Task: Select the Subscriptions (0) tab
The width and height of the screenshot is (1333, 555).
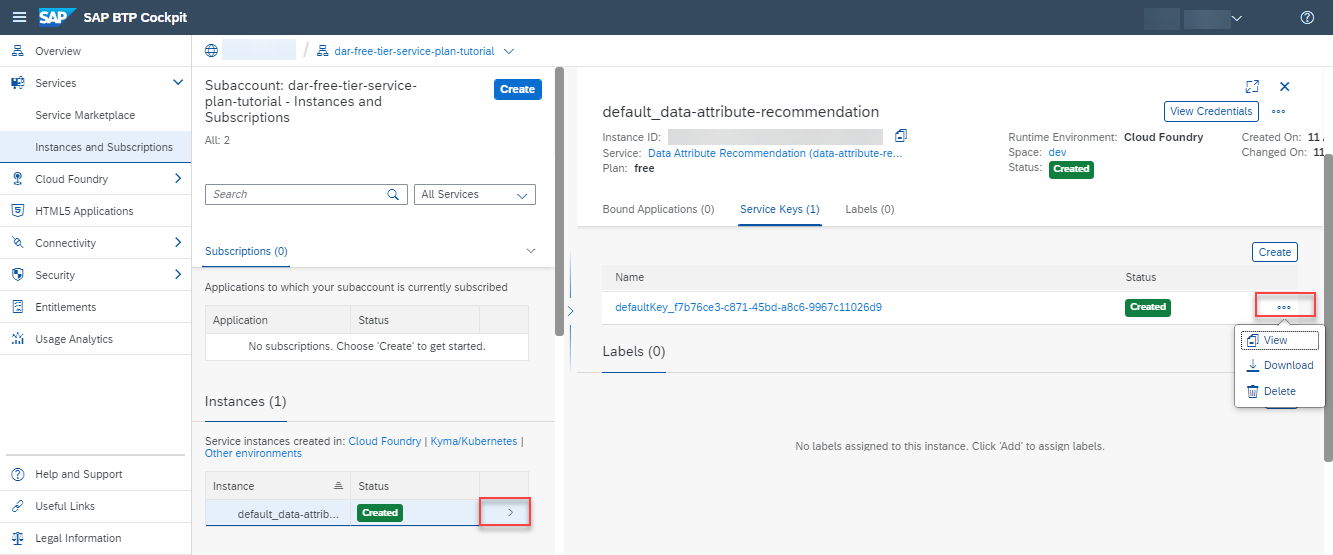Action: (x=246, y=251)
